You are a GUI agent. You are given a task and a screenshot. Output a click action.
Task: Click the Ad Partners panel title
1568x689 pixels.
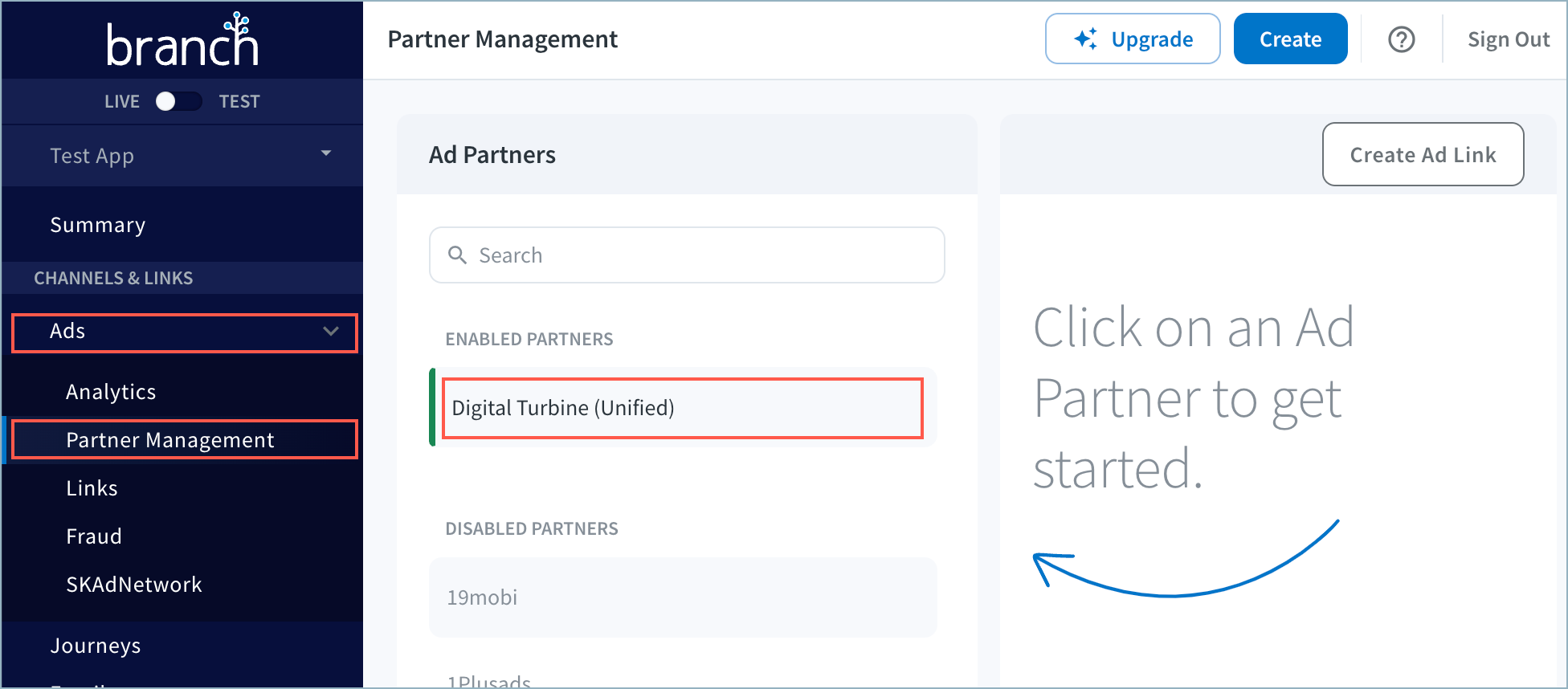pos(492,154)
